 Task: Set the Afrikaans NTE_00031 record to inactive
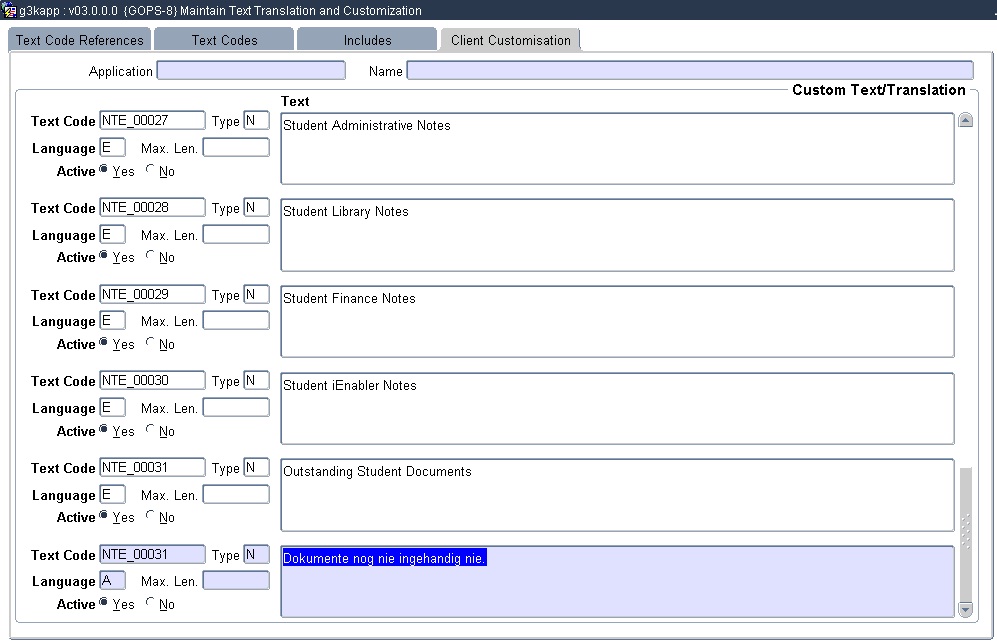150,604
